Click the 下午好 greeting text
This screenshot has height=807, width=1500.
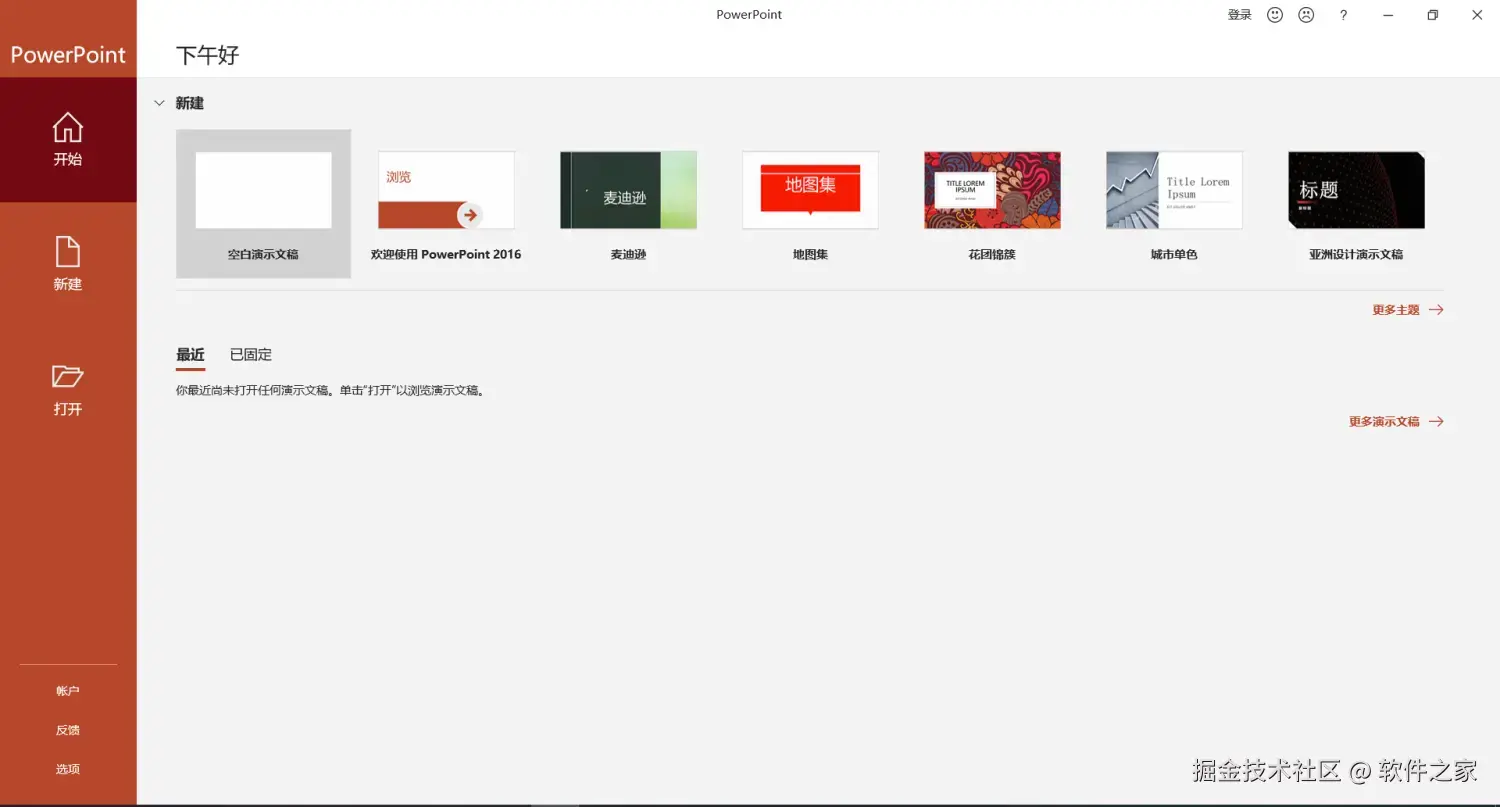point(208,55)
